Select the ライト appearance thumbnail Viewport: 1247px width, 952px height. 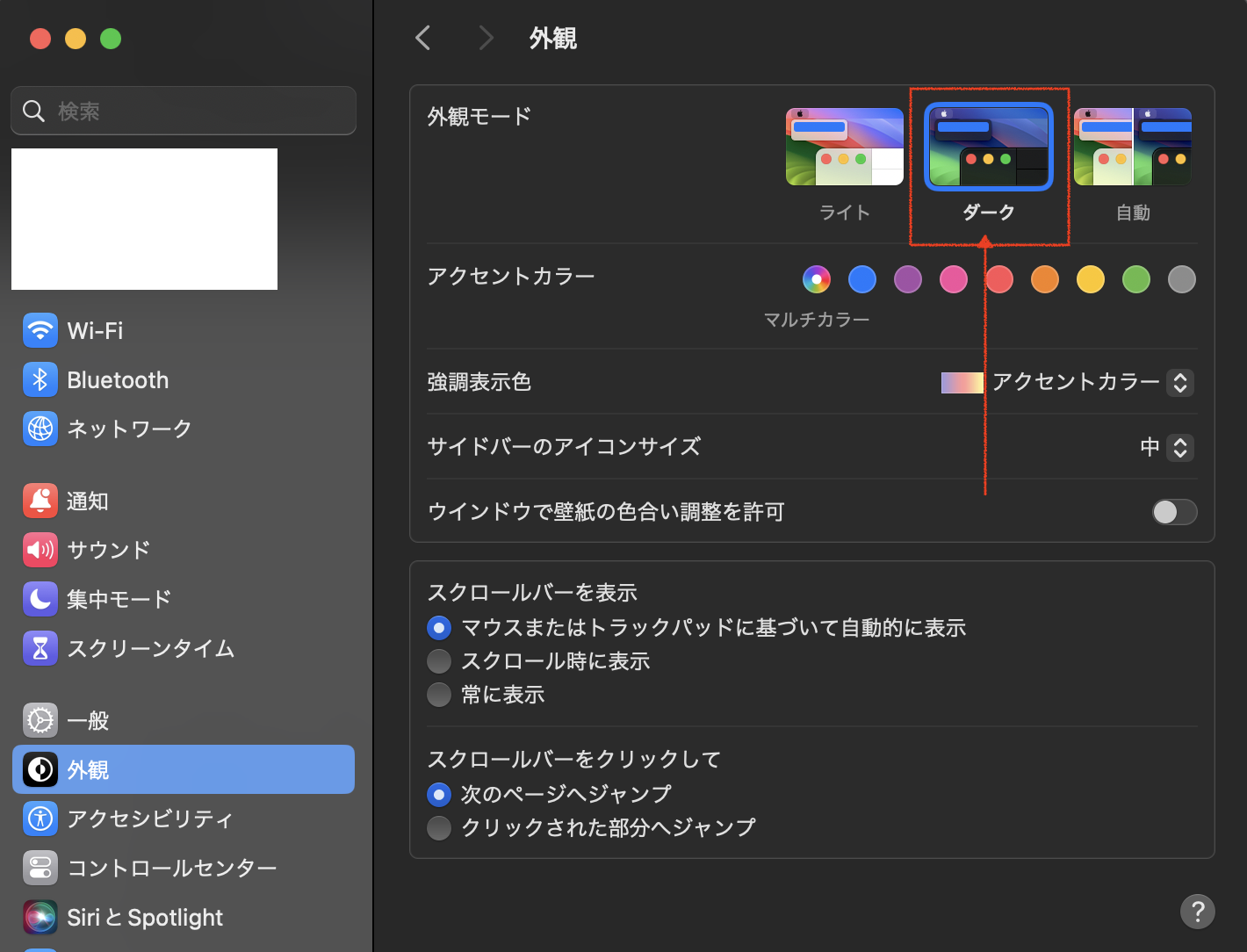[844, 148]
